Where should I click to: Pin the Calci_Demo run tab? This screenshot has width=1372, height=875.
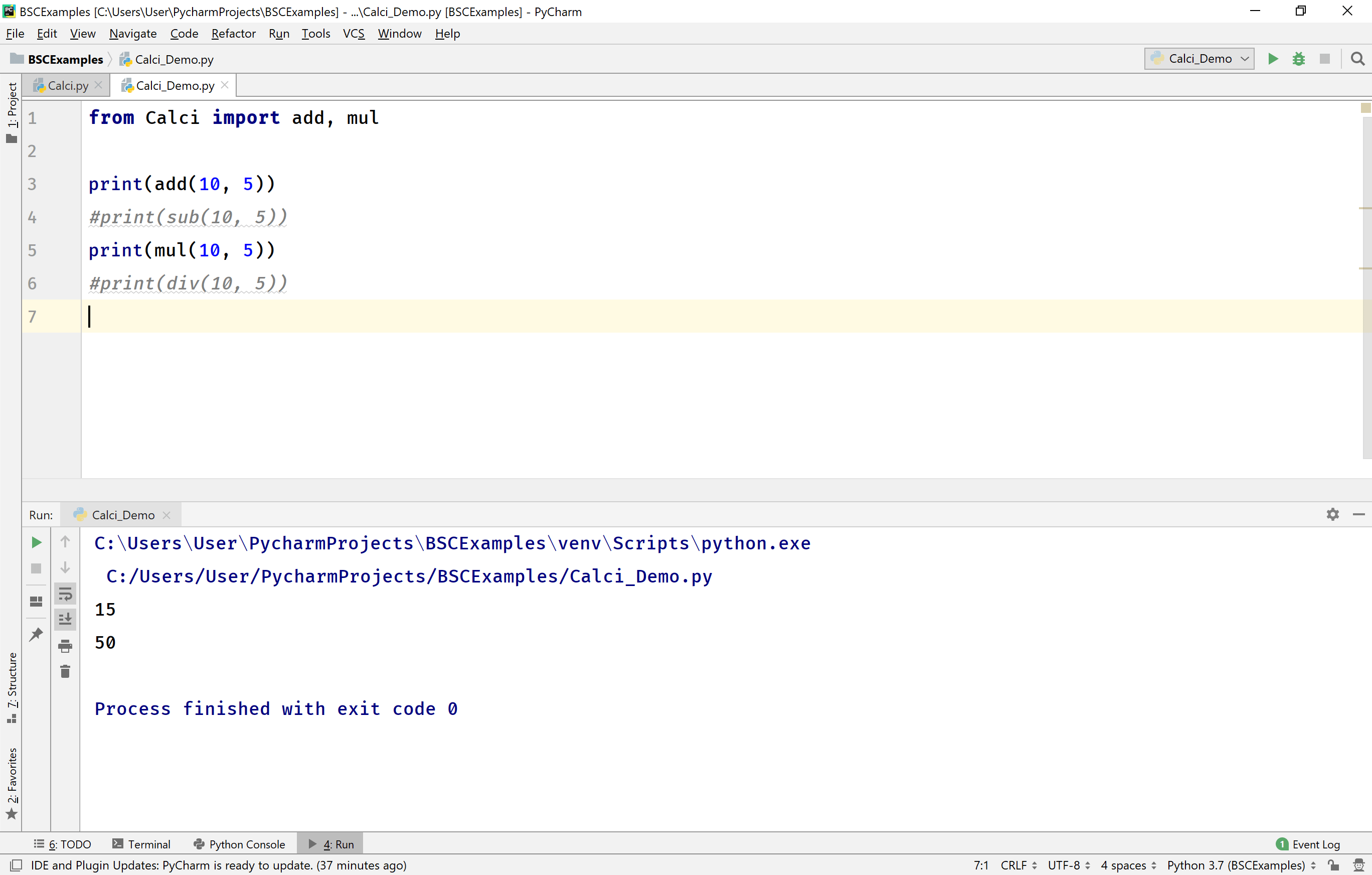pyautogui.click(x=36, y=634)
